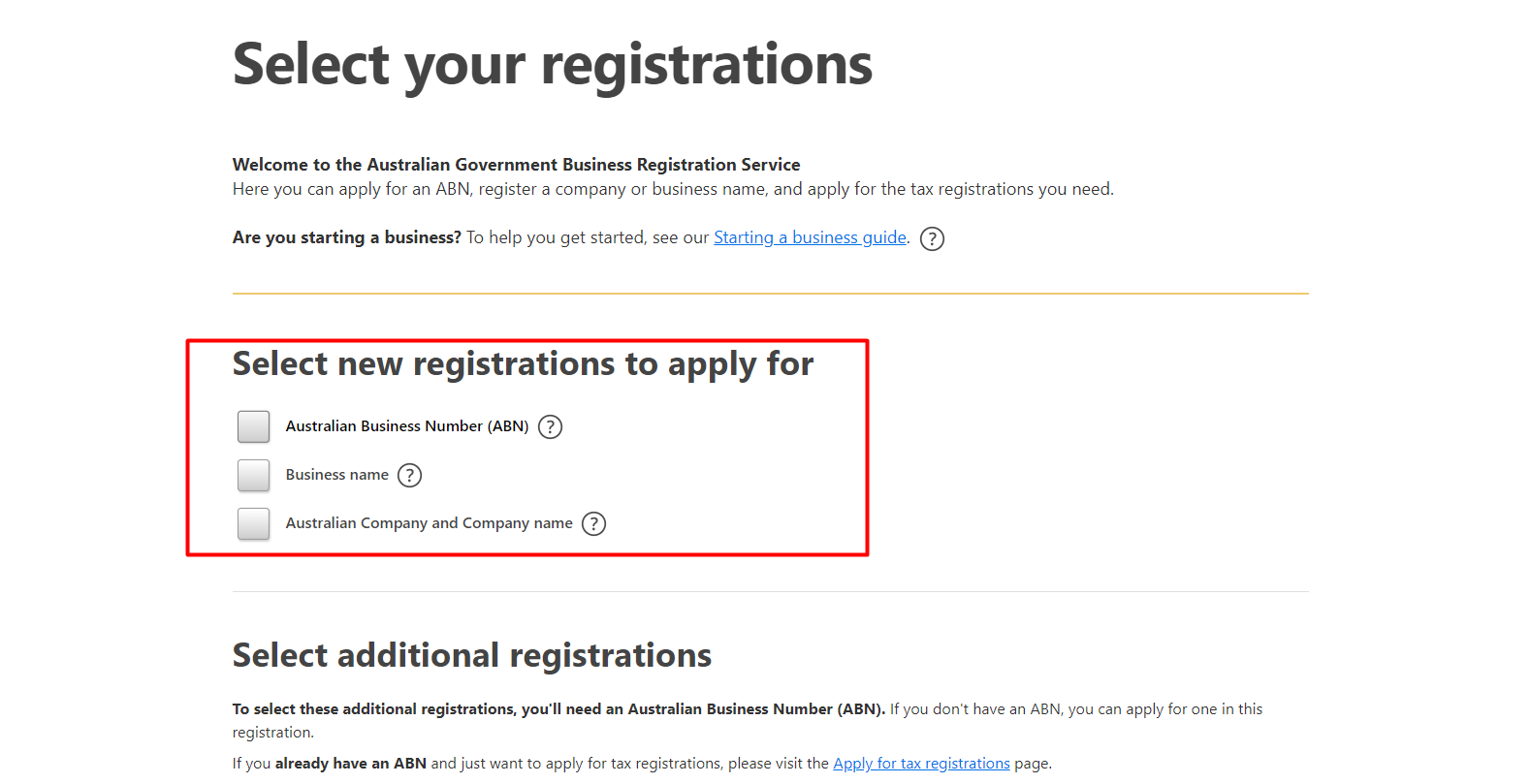This screenshot has width=1531, height=784.
Task: Click the Welcome to the Australian Government bold line
Action: [x=516, y=165]
